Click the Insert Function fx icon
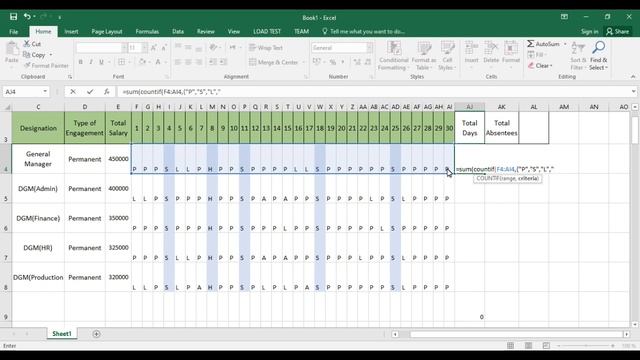This screenshot has width=640, height=360. tap(107, 91)
